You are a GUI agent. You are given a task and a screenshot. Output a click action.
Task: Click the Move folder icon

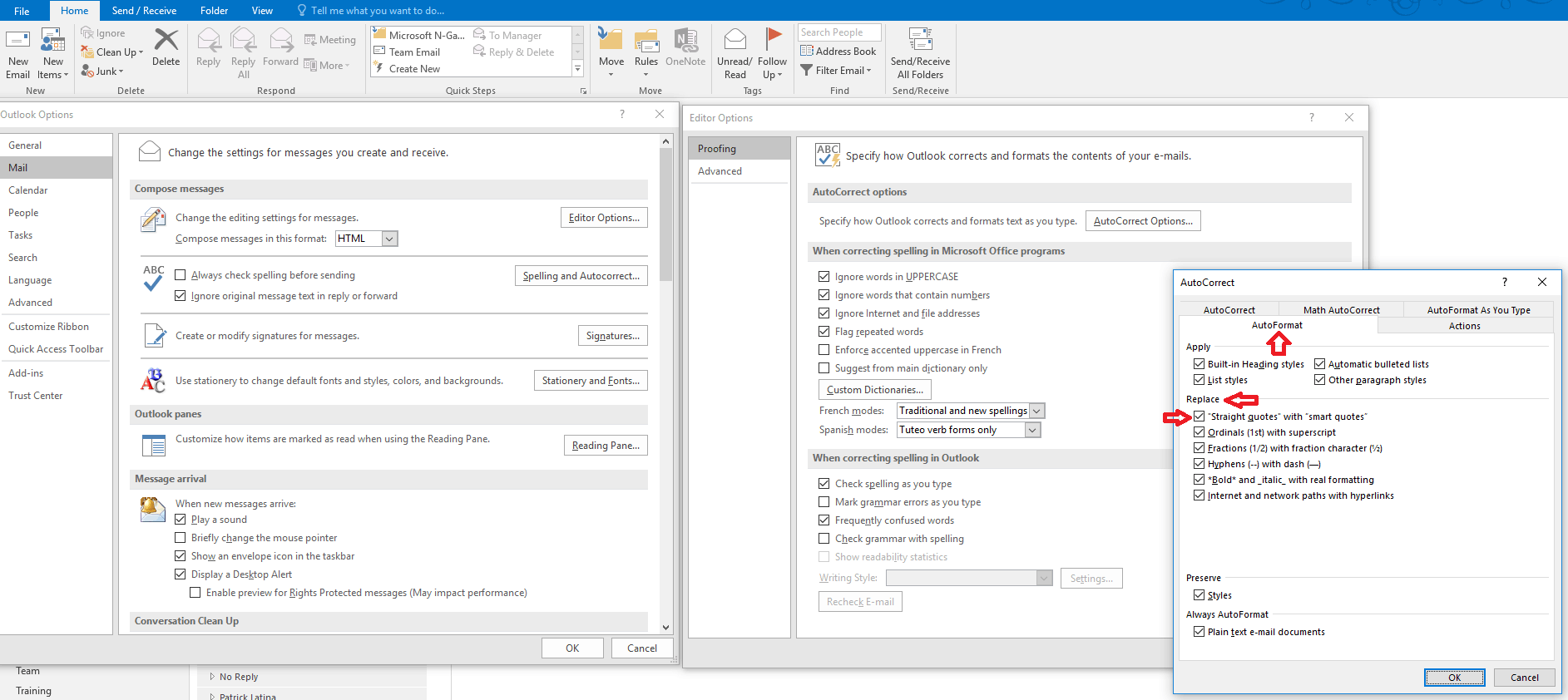click(x=611, y=39)
